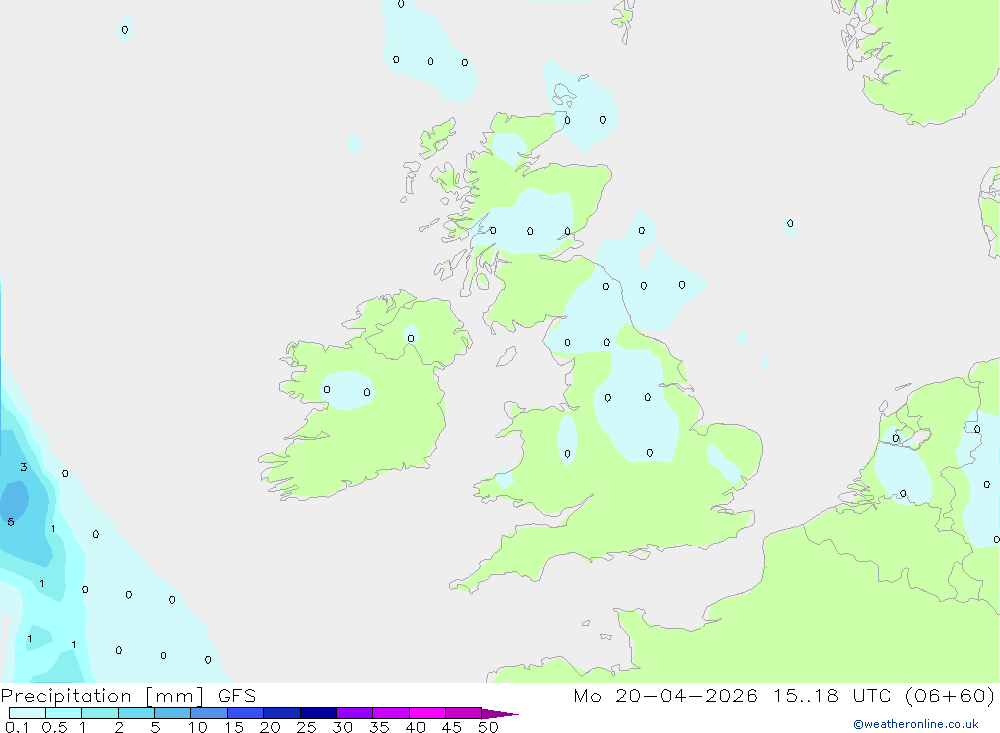
Task: Pick the 15–20 mm legend color swatch
Action: pos(245,713)
